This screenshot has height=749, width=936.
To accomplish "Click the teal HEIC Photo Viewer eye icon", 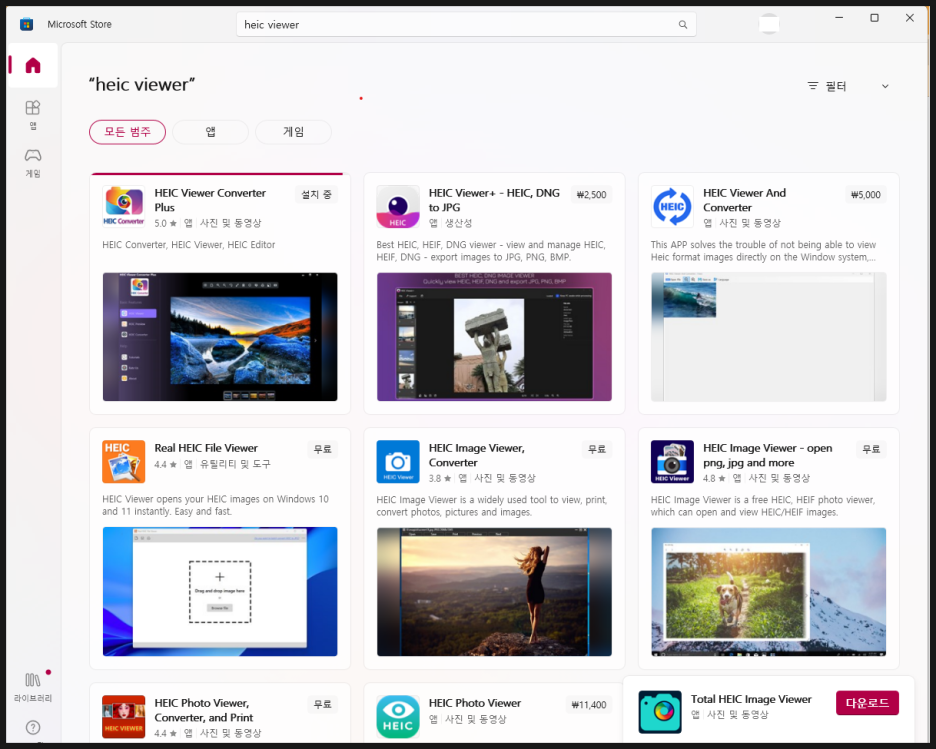I will [398, 716].
